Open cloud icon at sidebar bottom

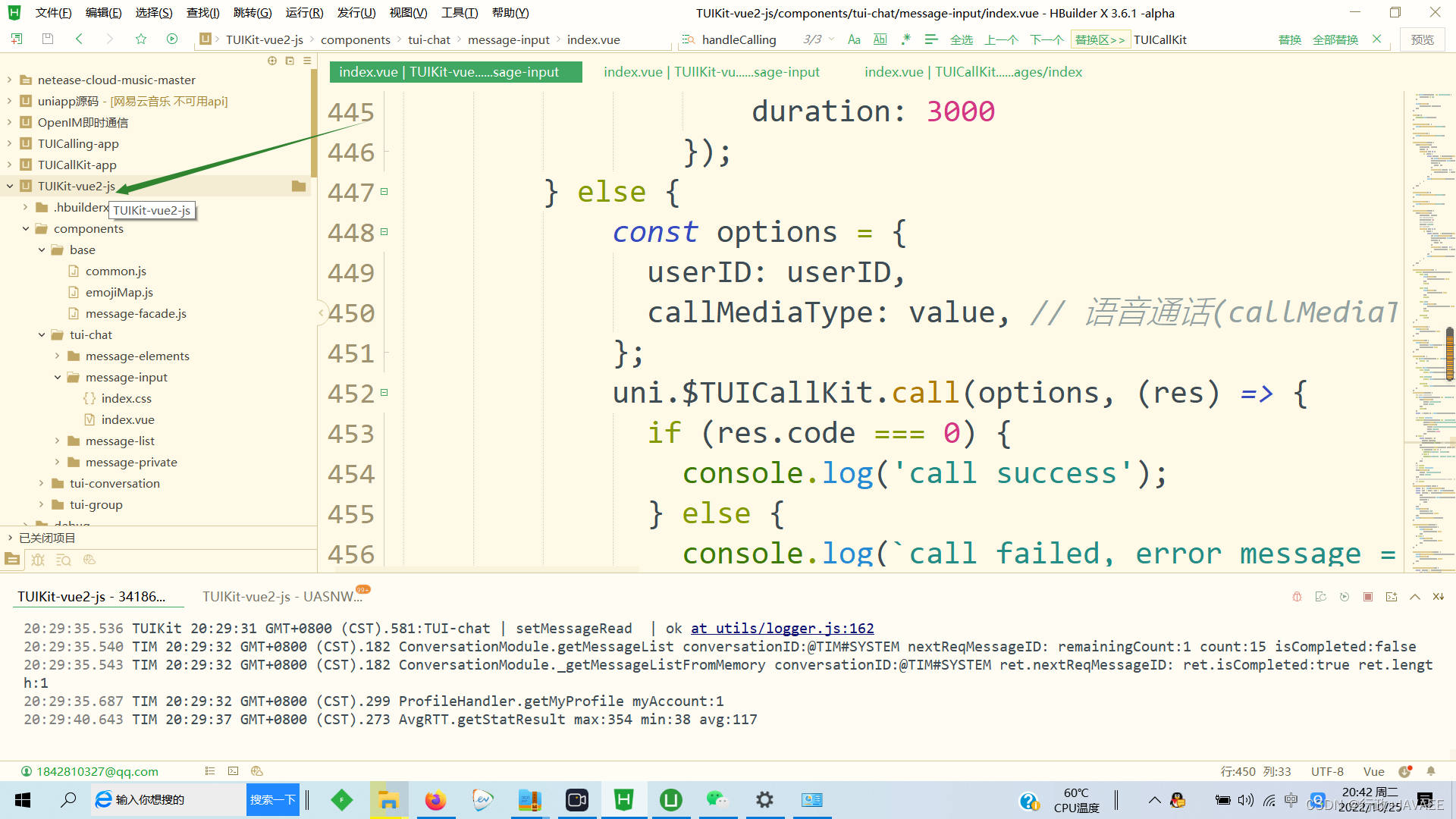(89, 560)
